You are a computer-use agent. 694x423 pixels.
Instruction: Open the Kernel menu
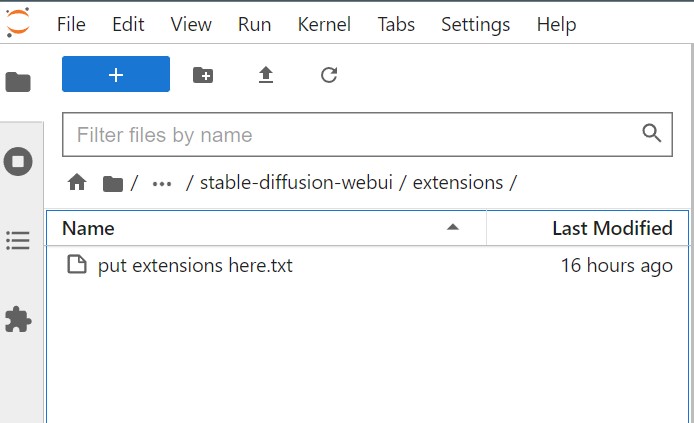[324, 24]
